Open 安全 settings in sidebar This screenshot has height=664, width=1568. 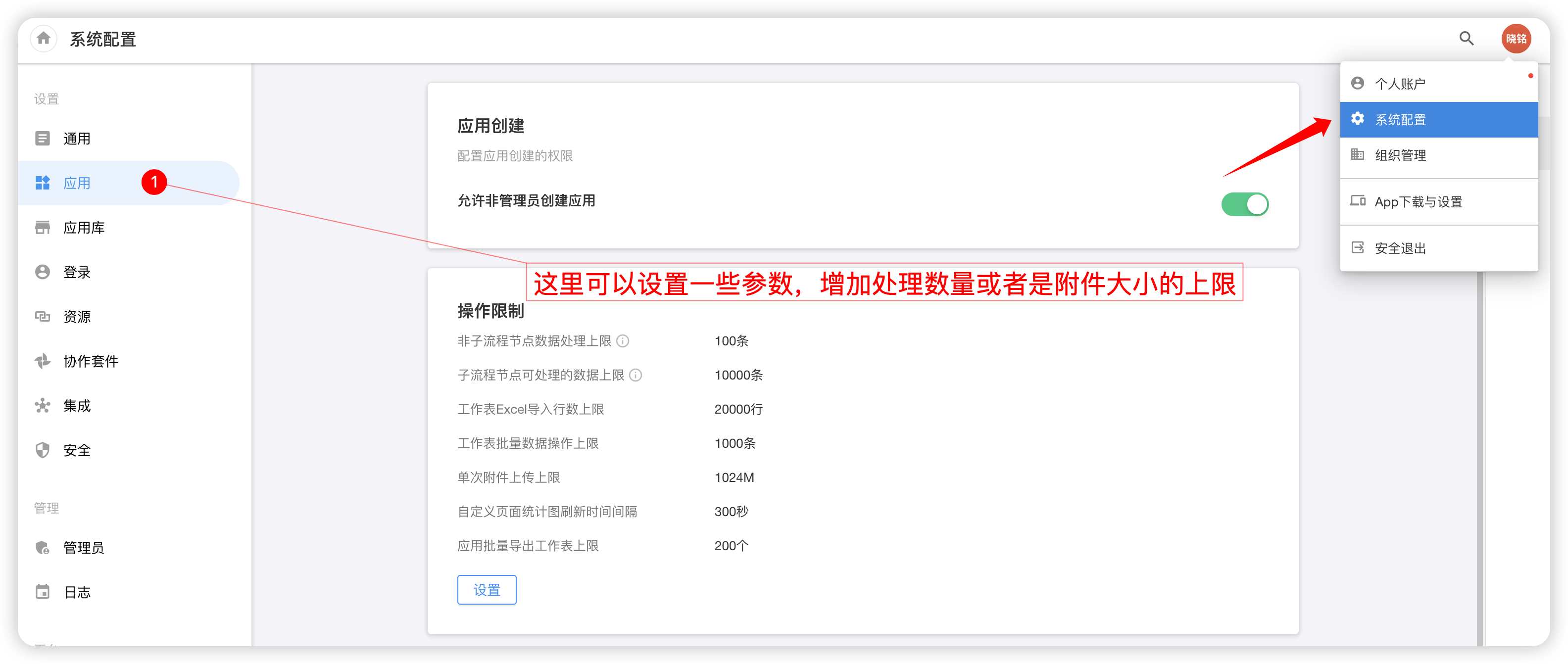pyautogui.click(x=77, y=450)
